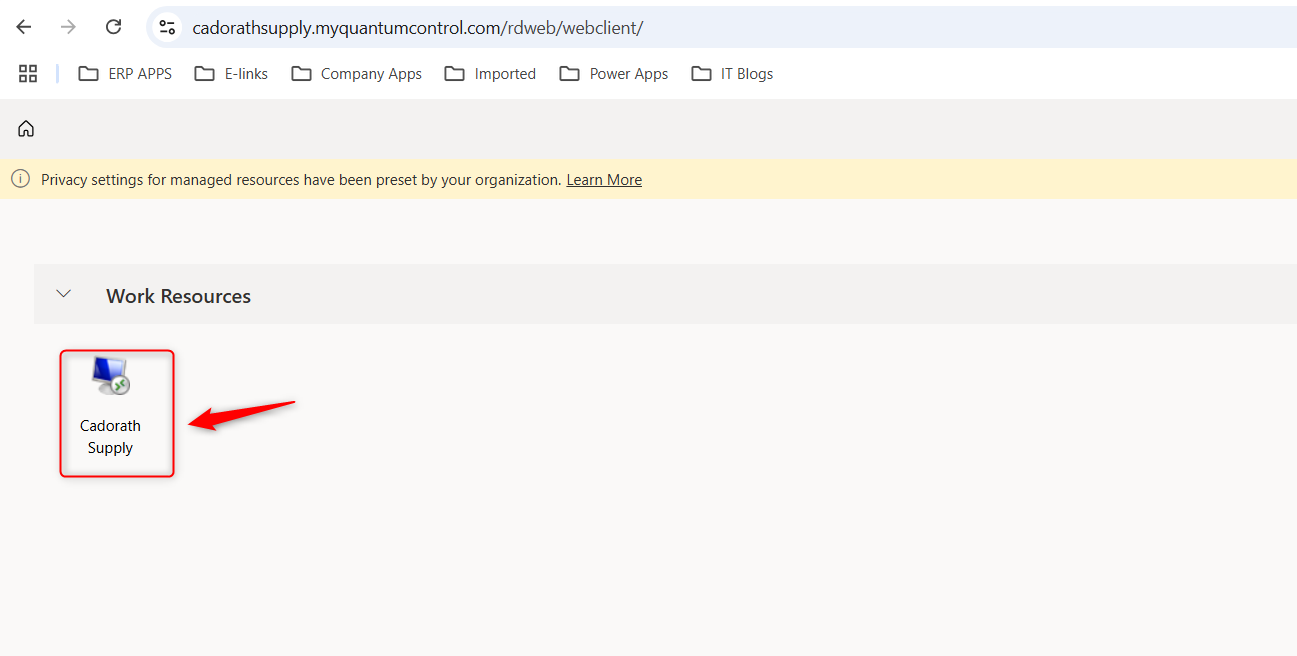Screen dimensions: 1297x656
Task: Open the Power Apps bookmark folder
Action: pos(613,73)
